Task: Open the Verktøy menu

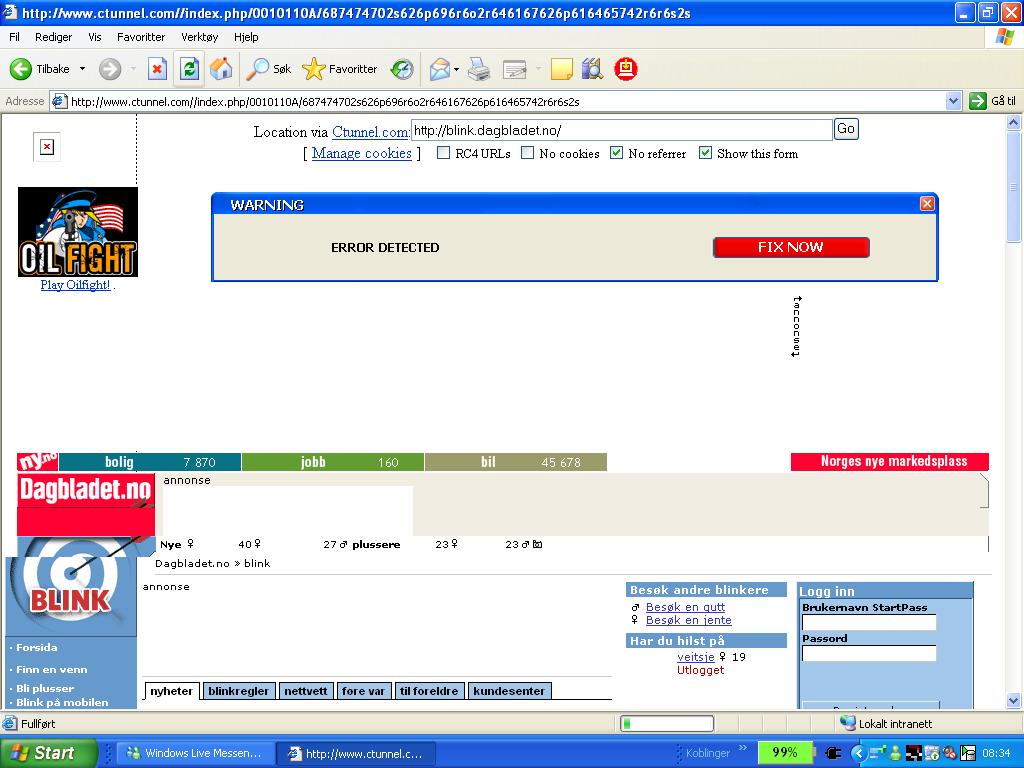Action: coord(200,37)
